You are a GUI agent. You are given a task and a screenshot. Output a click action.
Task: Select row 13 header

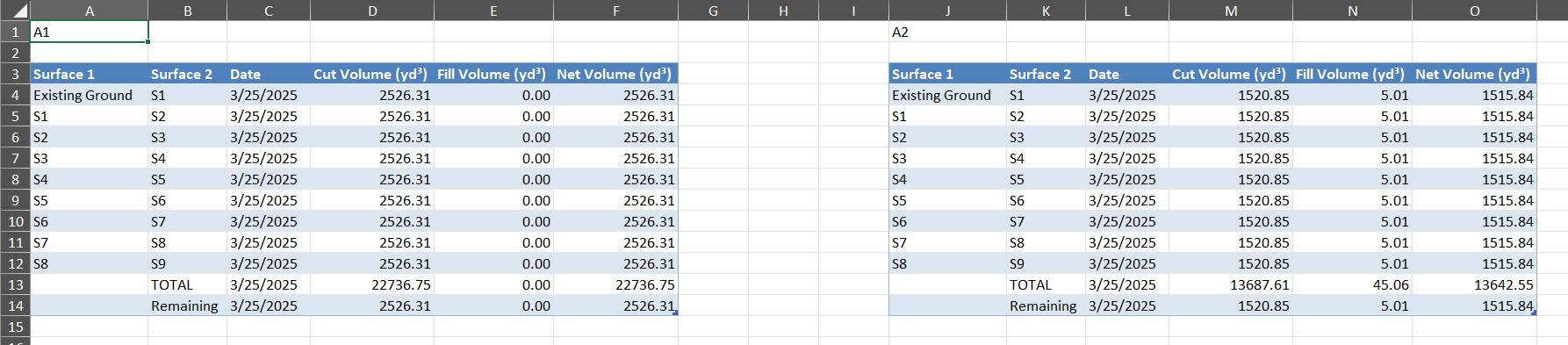15,284
